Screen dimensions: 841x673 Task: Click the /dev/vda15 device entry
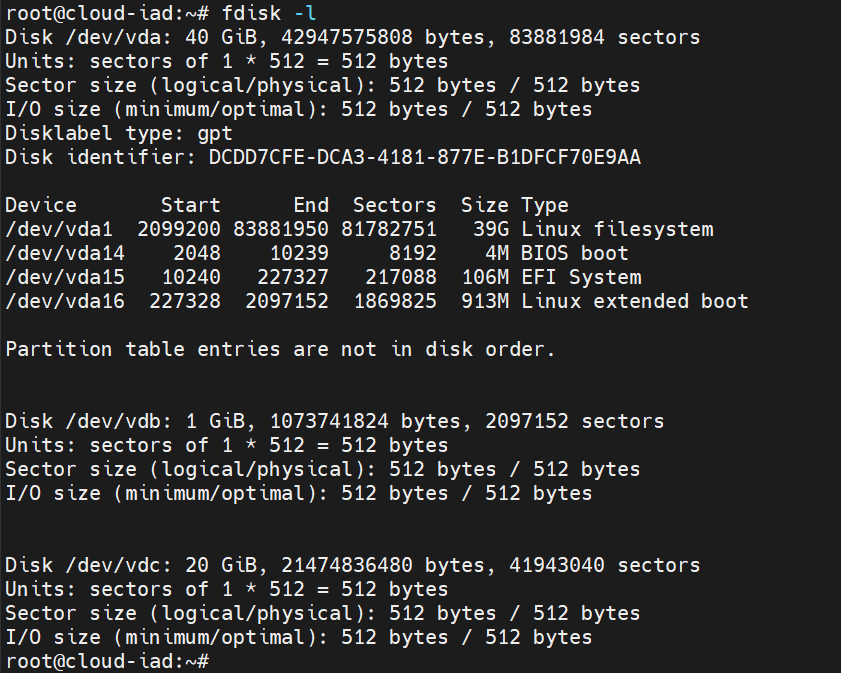(x=64, y=277)
